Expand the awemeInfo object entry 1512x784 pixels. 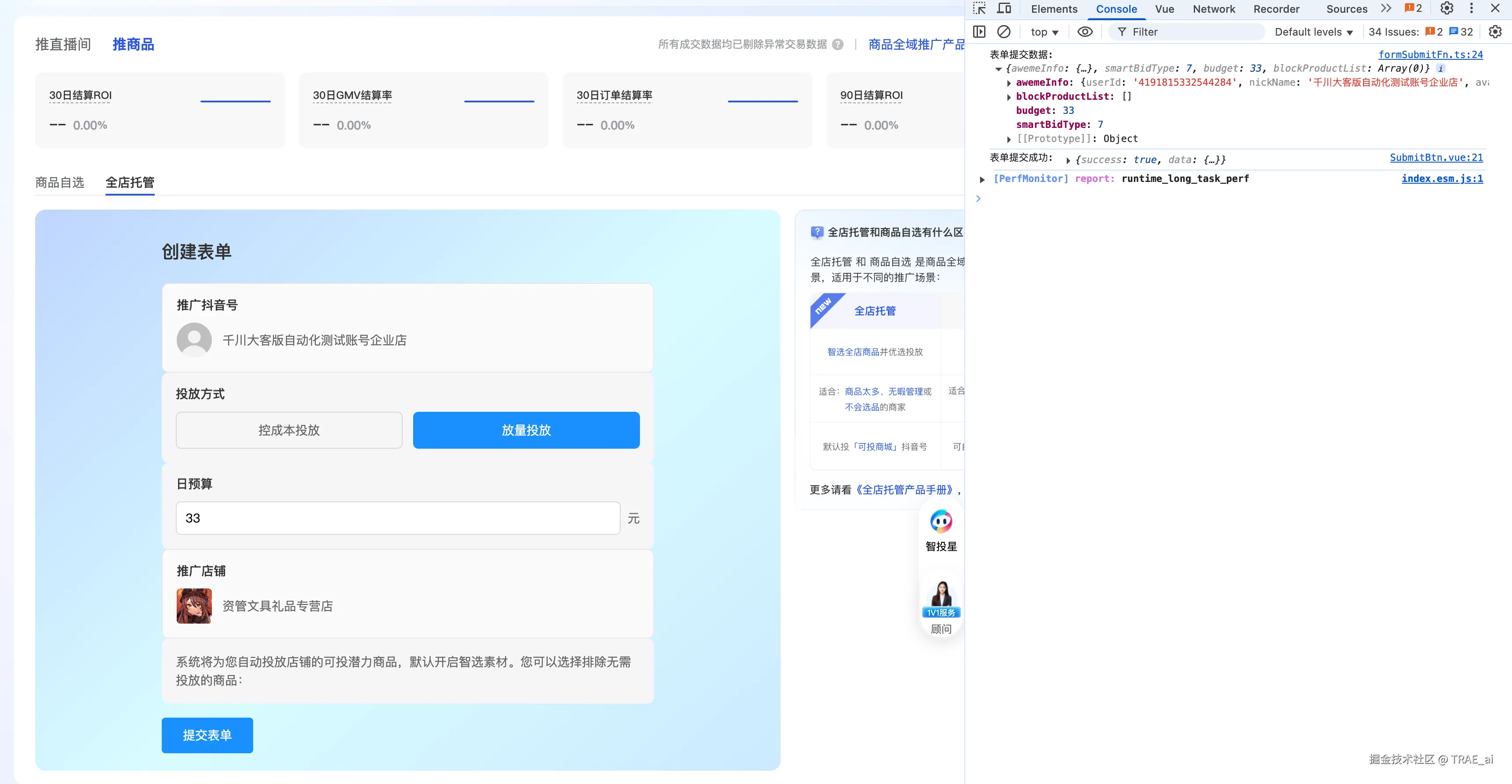point(1009,83)
